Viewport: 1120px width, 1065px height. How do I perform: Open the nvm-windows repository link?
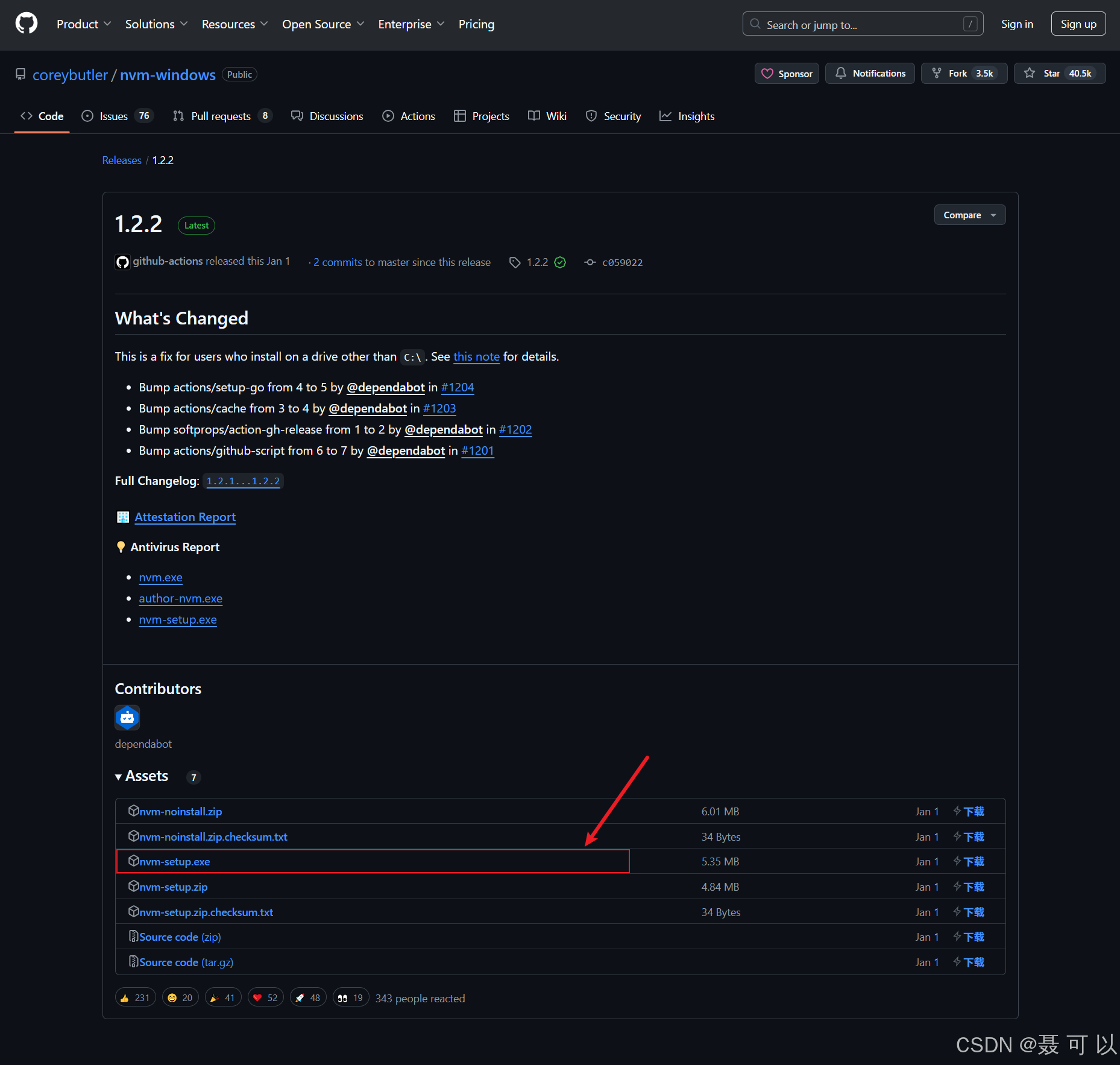(x=168, y=75)
